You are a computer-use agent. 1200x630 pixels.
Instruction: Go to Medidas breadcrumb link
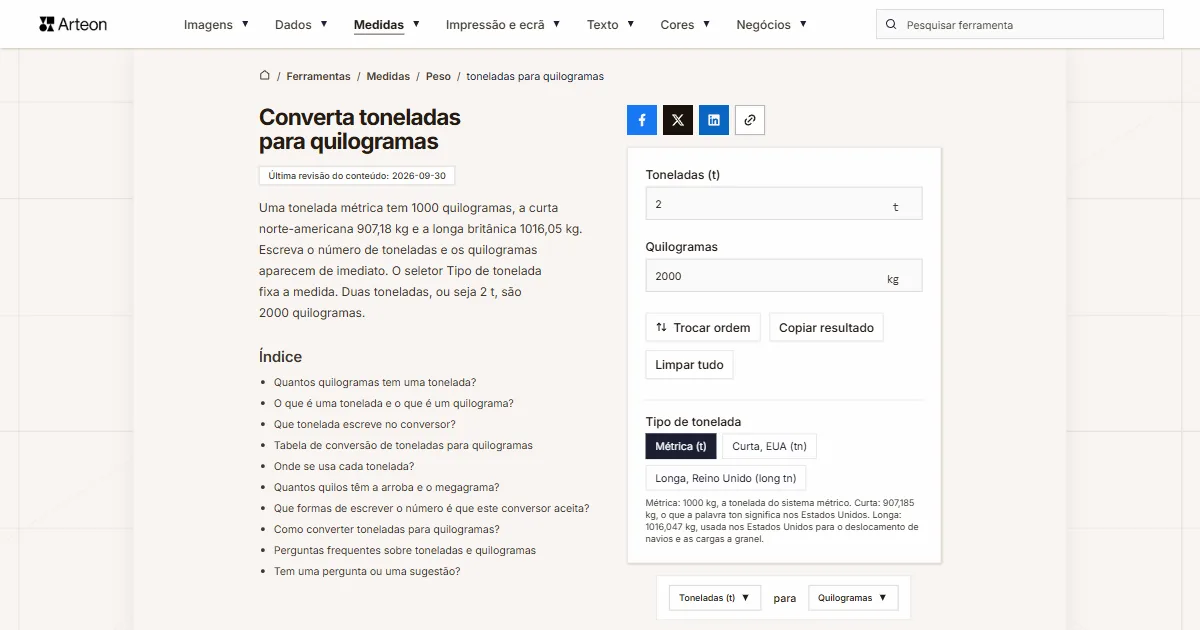[388, 76]
